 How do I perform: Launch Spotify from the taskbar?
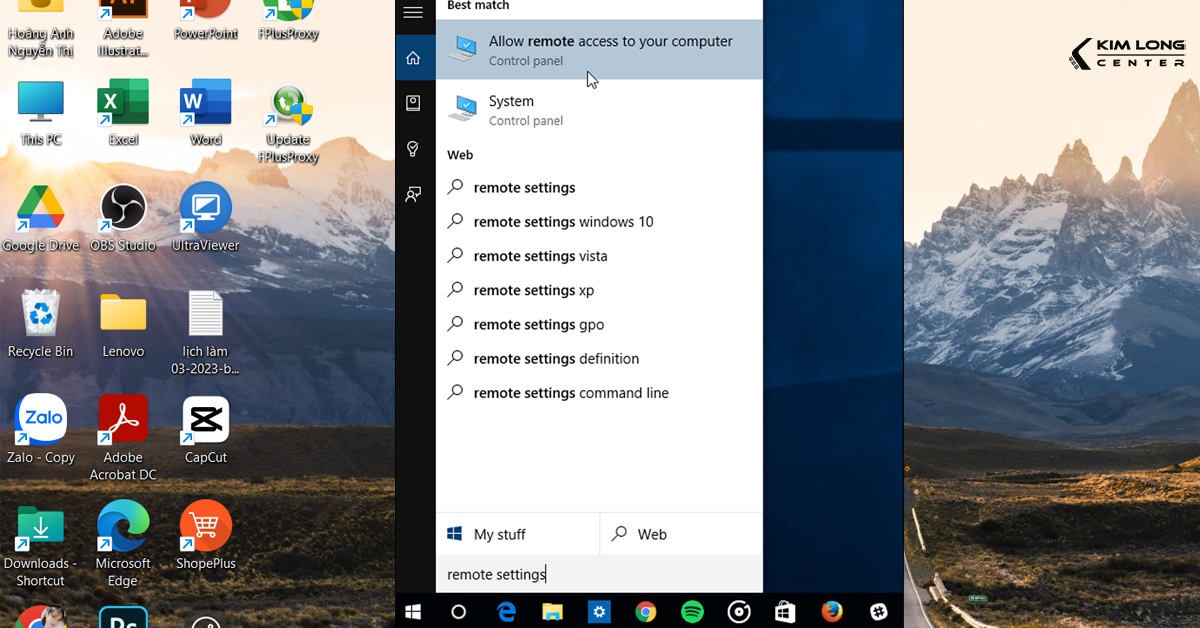692,611
